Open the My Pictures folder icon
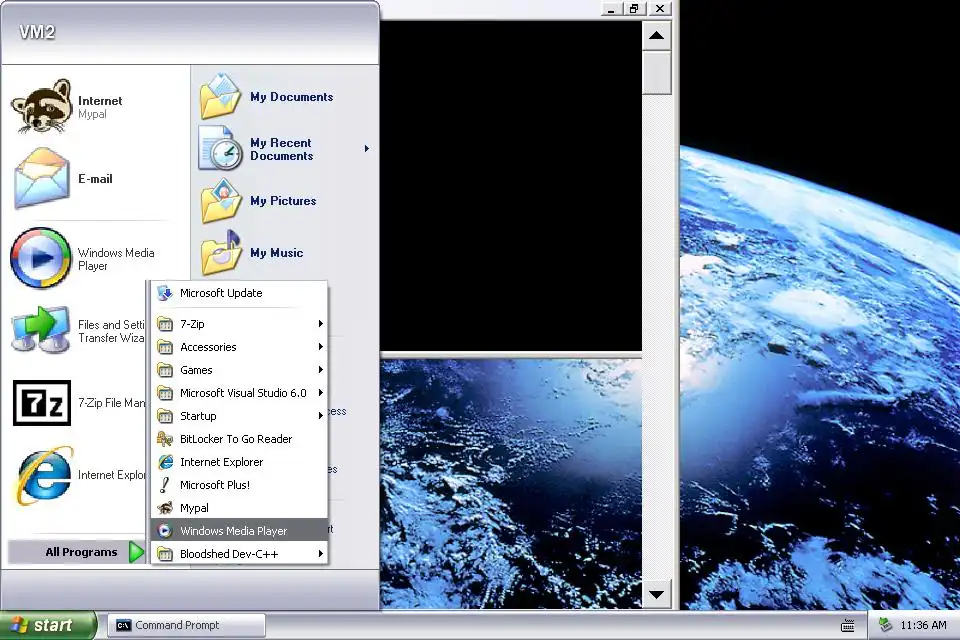960x640 pixels. 221,200
